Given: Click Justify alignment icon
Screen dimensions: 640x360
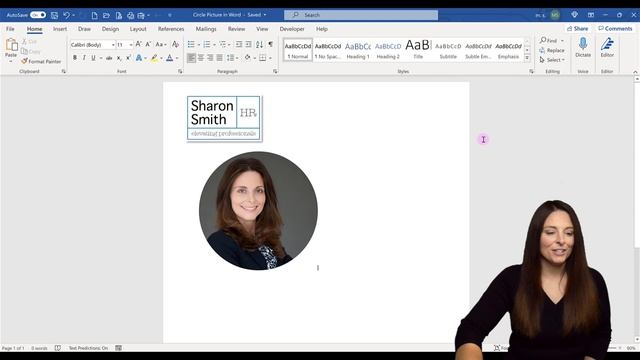Looking at the screenshot, I should (x=220, y=58).
